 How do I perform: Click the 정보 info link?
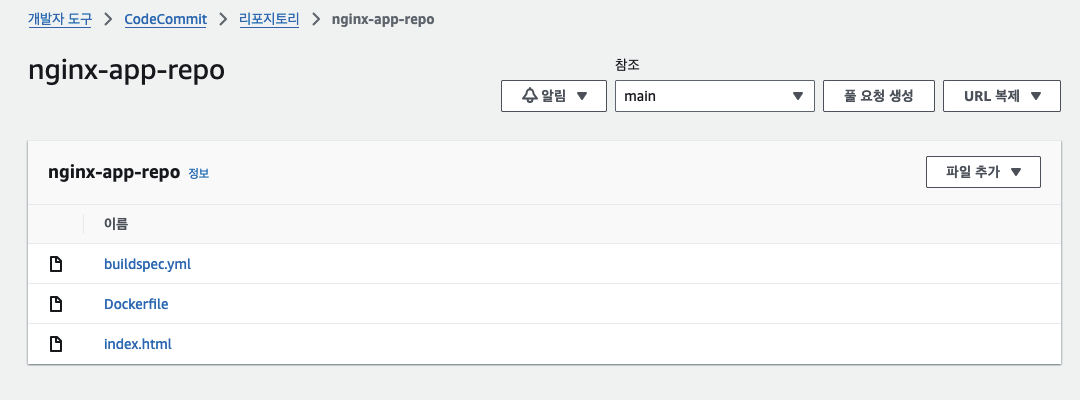tap(199, 173)
